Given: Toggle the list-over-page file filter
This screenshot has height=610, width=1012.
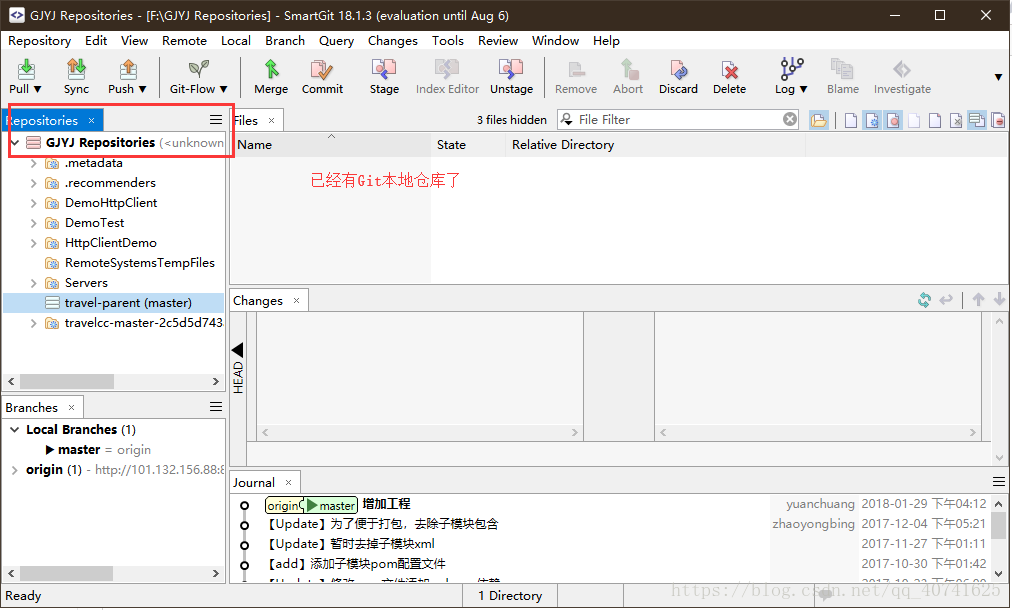Looking at the screenshot, I should click(977, 120).
